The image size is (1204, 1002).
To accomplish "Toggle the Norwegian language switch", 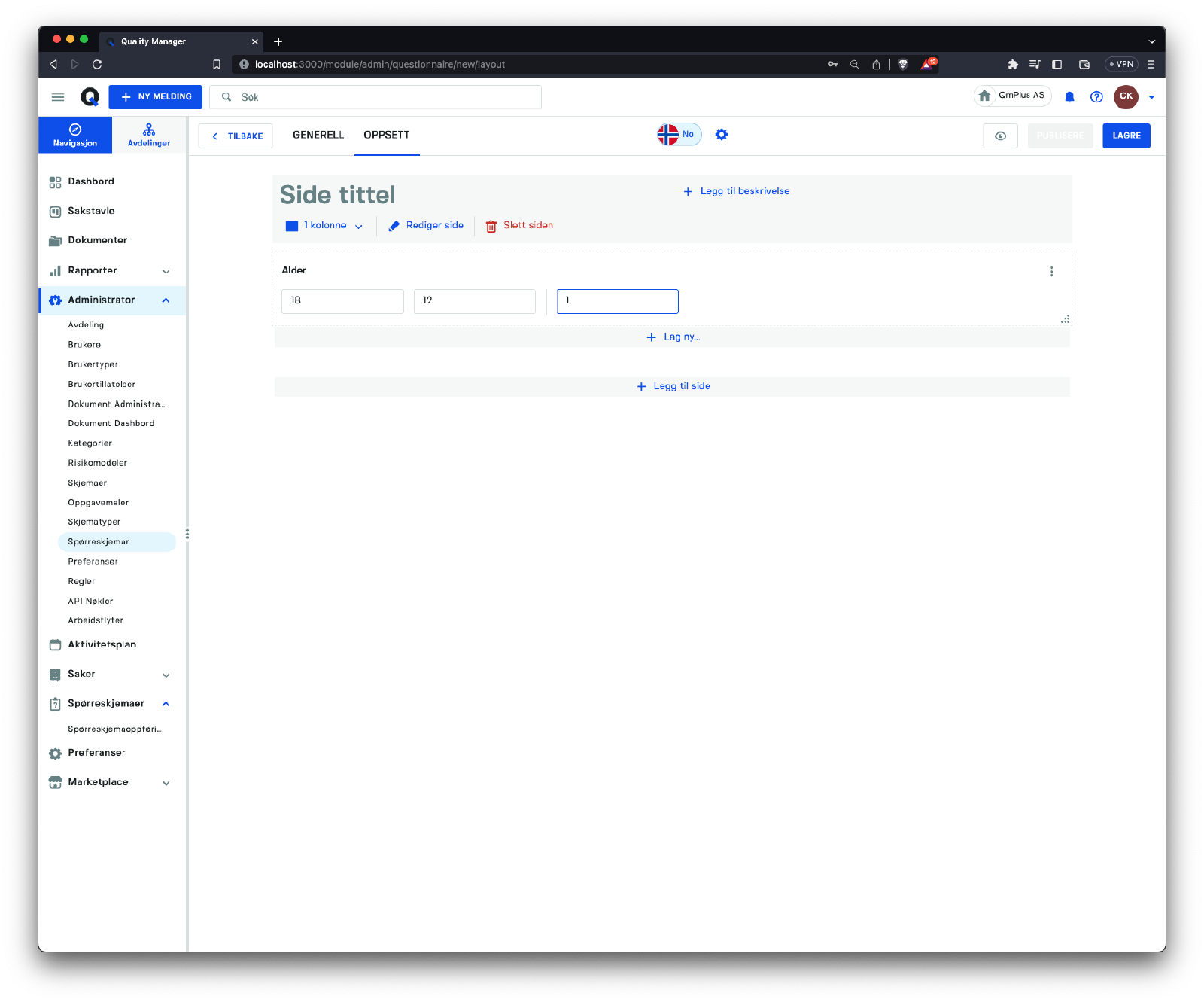I will click(679, 135).
